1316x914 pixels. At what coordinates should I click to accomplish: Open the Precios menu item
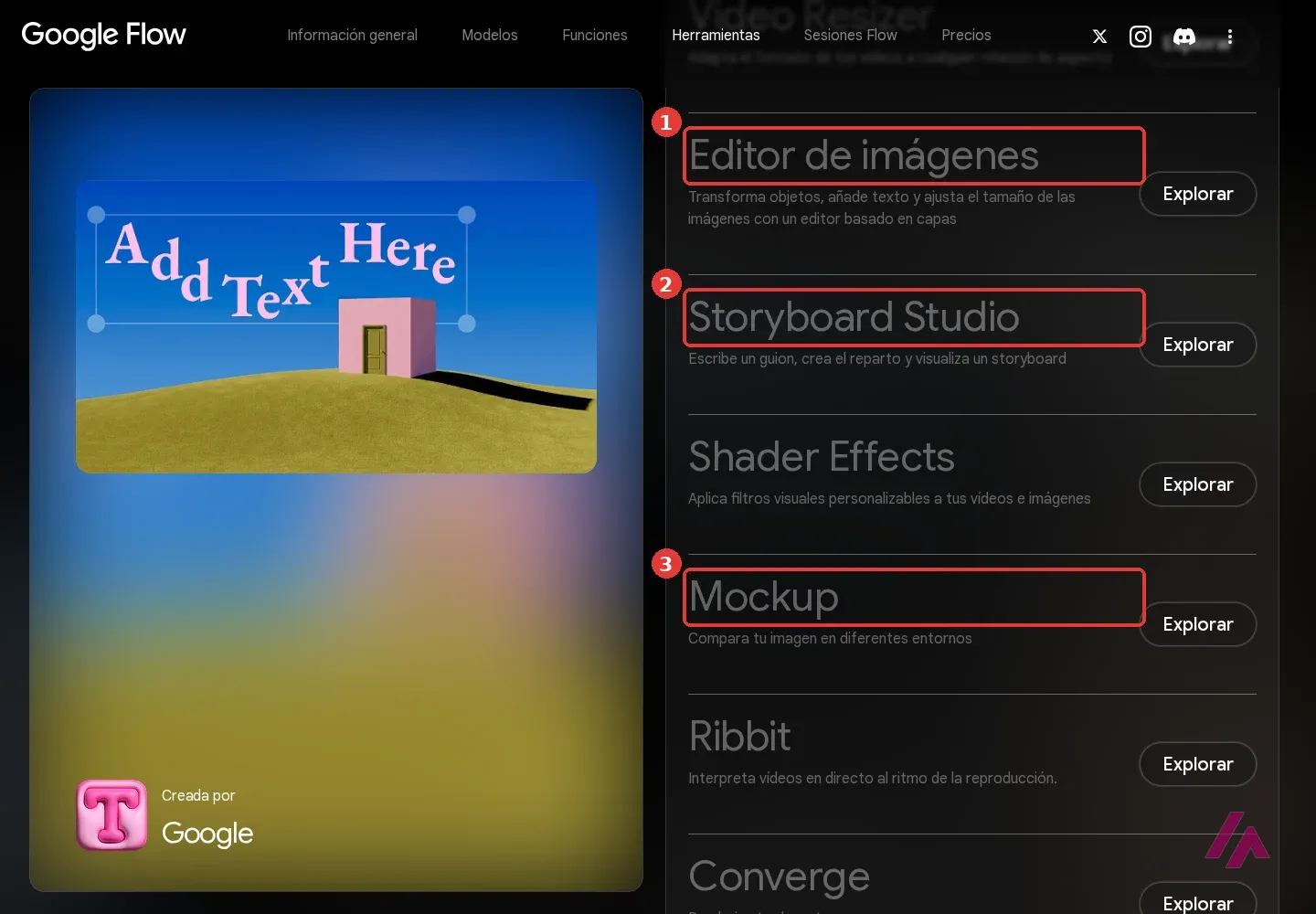tap(966, 35)
